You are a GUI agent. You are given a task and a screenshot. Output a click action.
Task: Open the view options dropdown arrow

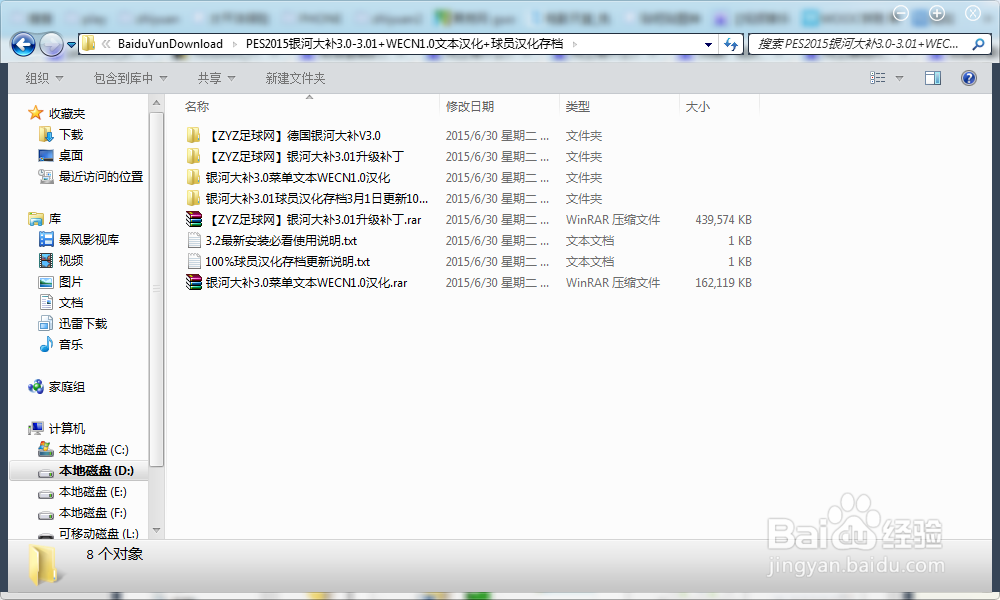point(899,78)
